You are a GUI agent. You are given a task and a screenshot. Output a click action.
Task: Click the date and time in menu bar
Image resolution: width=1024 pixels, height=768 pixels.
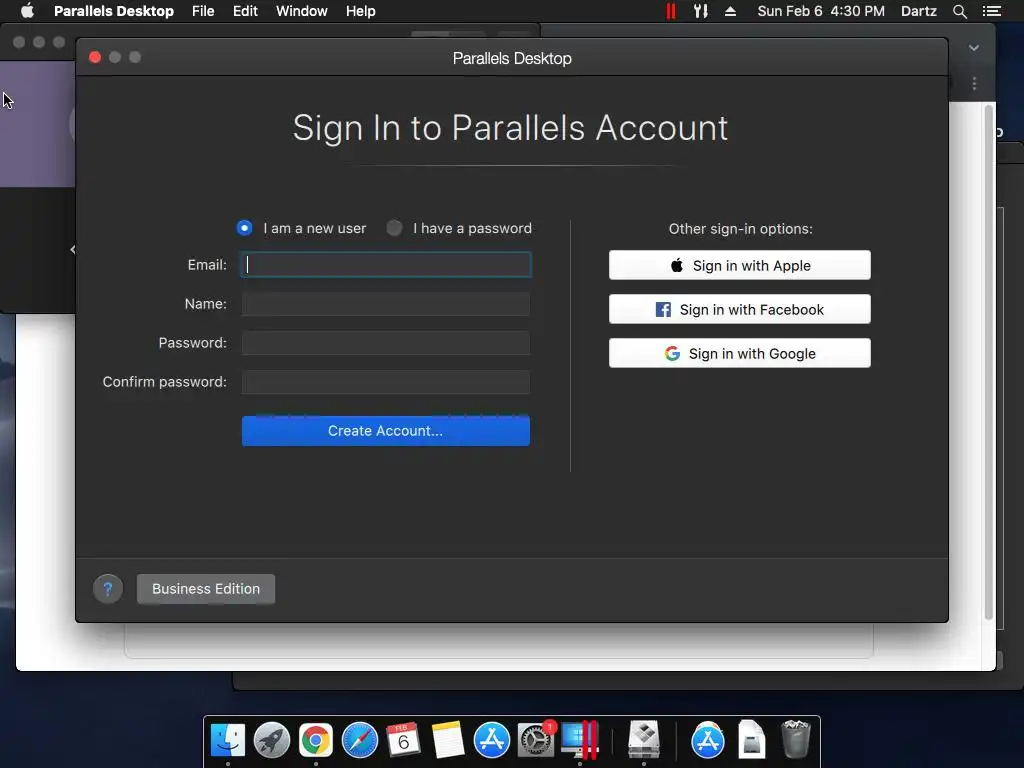point(821,11)
